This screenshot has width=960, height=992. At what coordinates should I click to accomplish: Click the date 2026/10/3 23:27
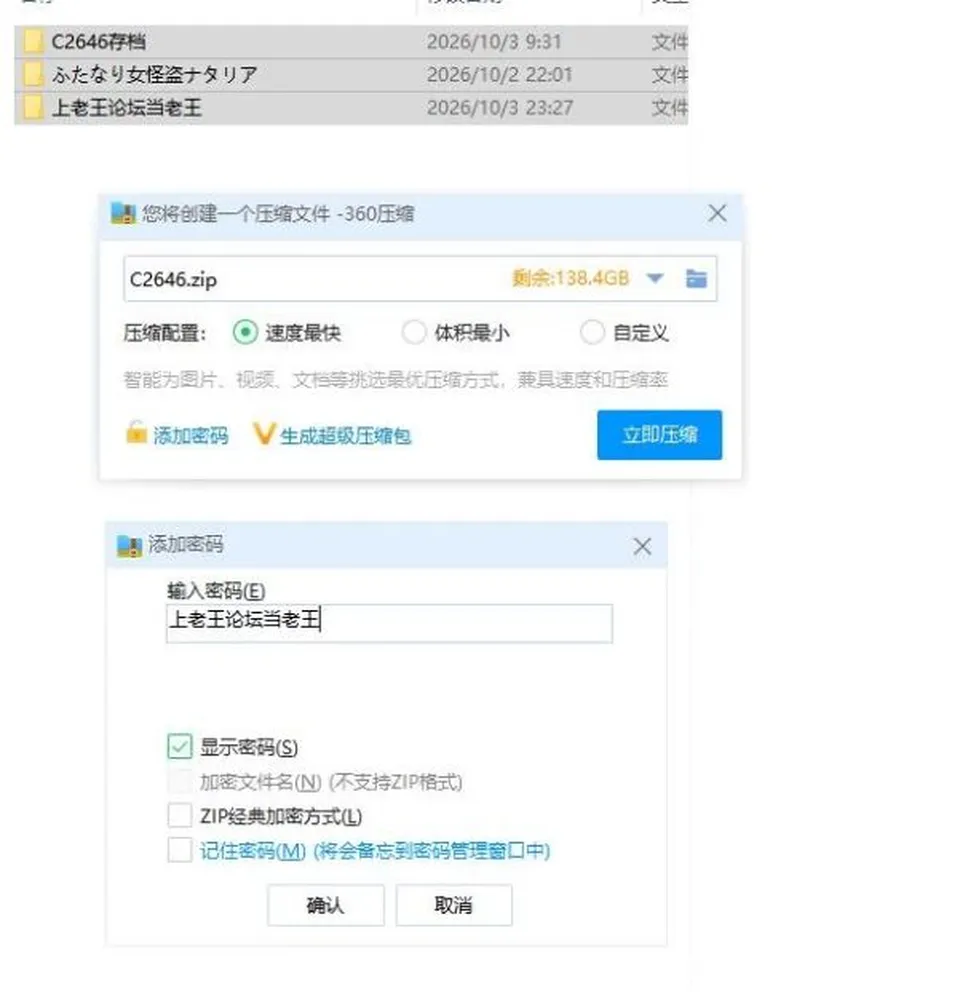coord(500,108)
